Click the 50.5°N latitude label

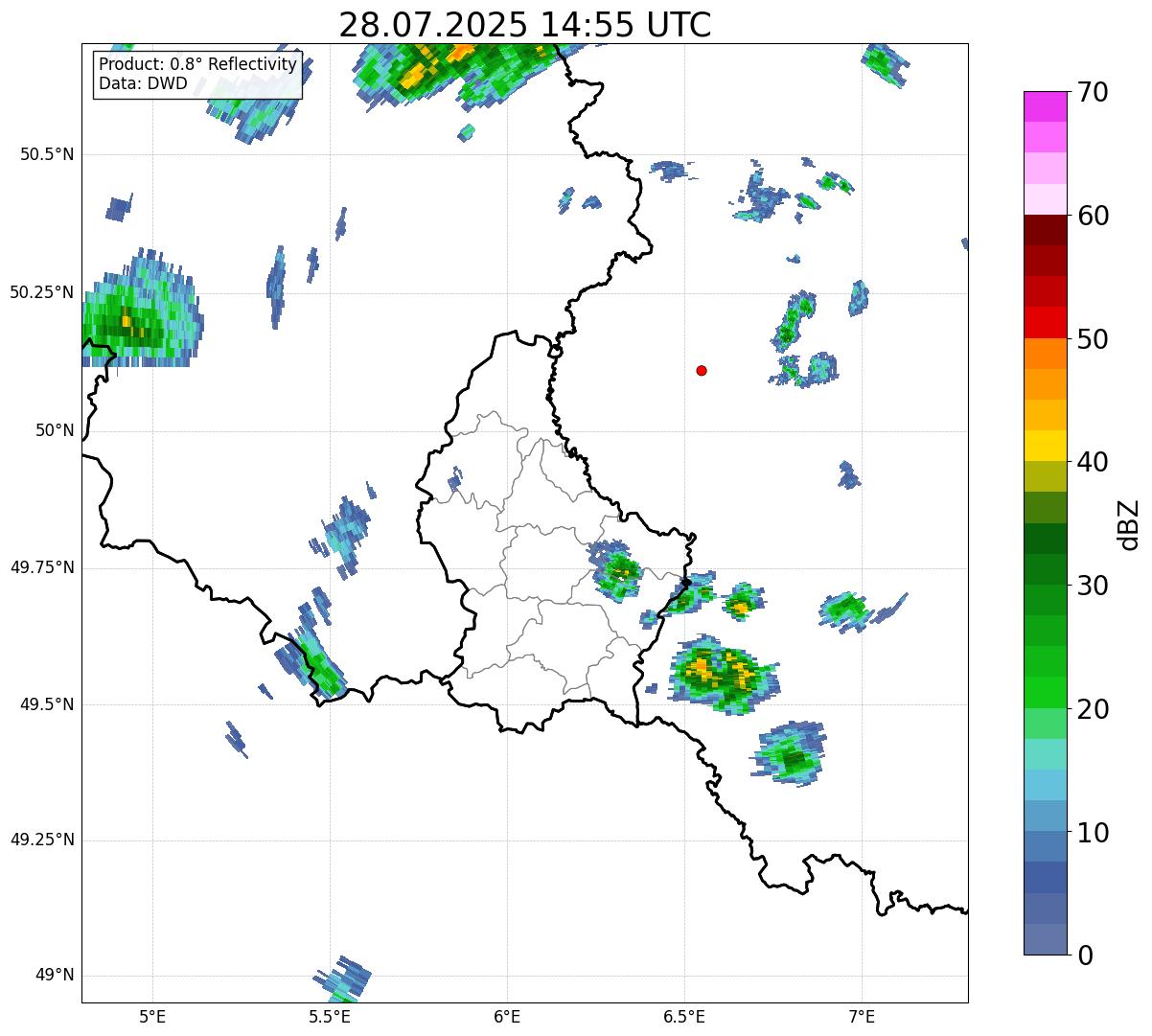pos(47,154)
